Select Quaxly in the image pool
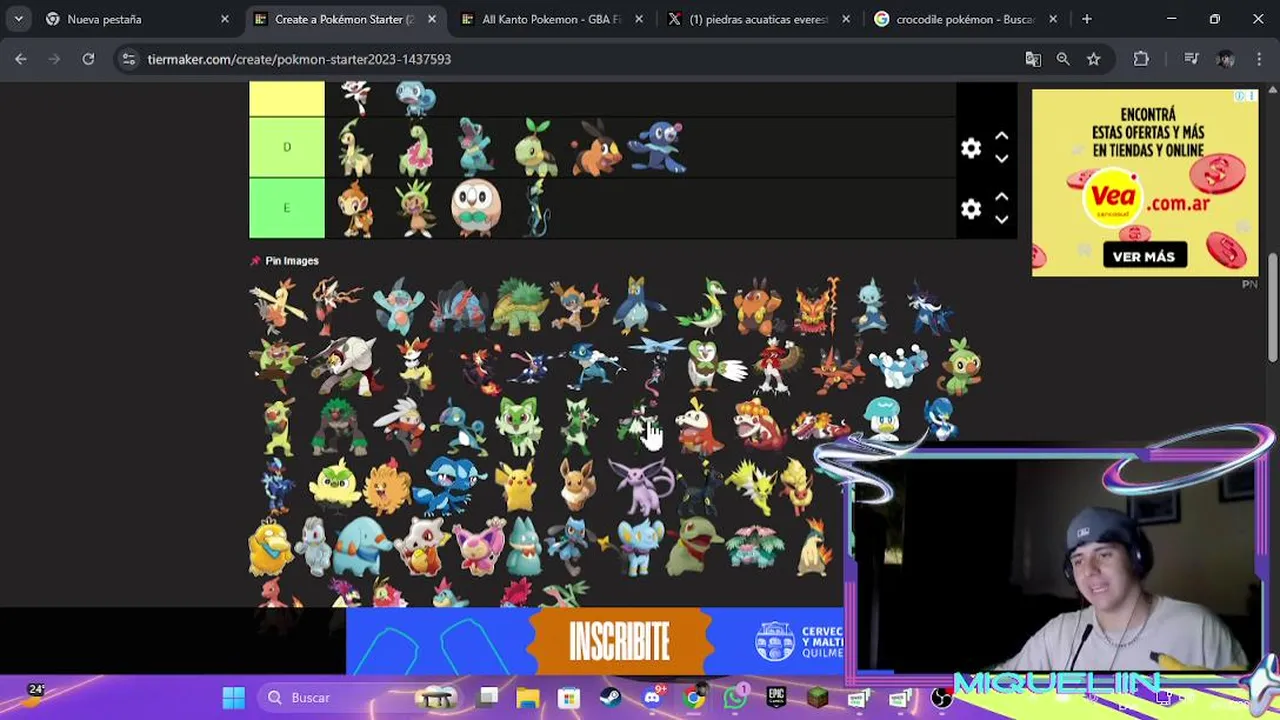Screen dimensions: 1280x720 882,420
